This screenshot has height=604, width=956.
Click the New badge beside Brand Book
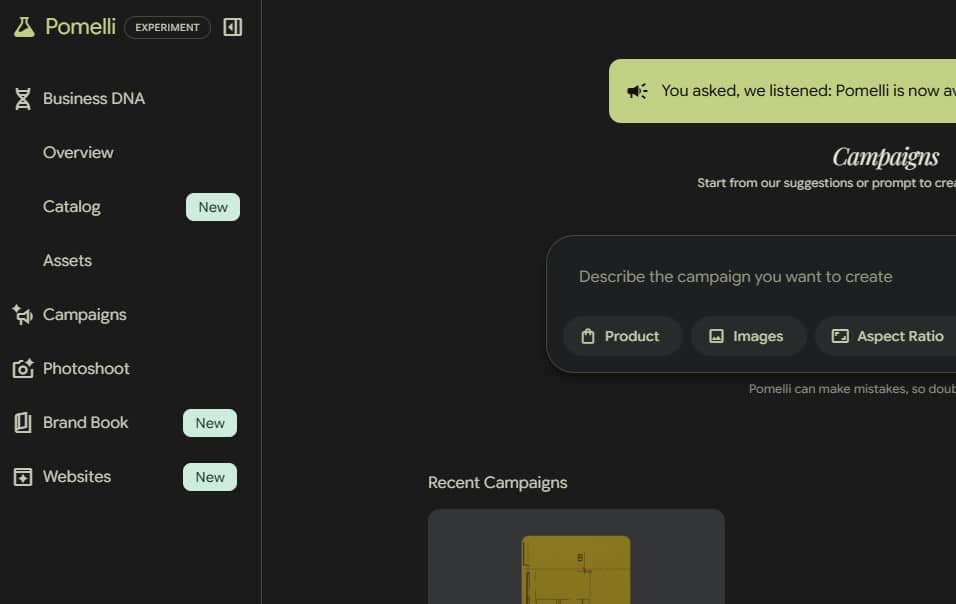[x=210, y=423]
